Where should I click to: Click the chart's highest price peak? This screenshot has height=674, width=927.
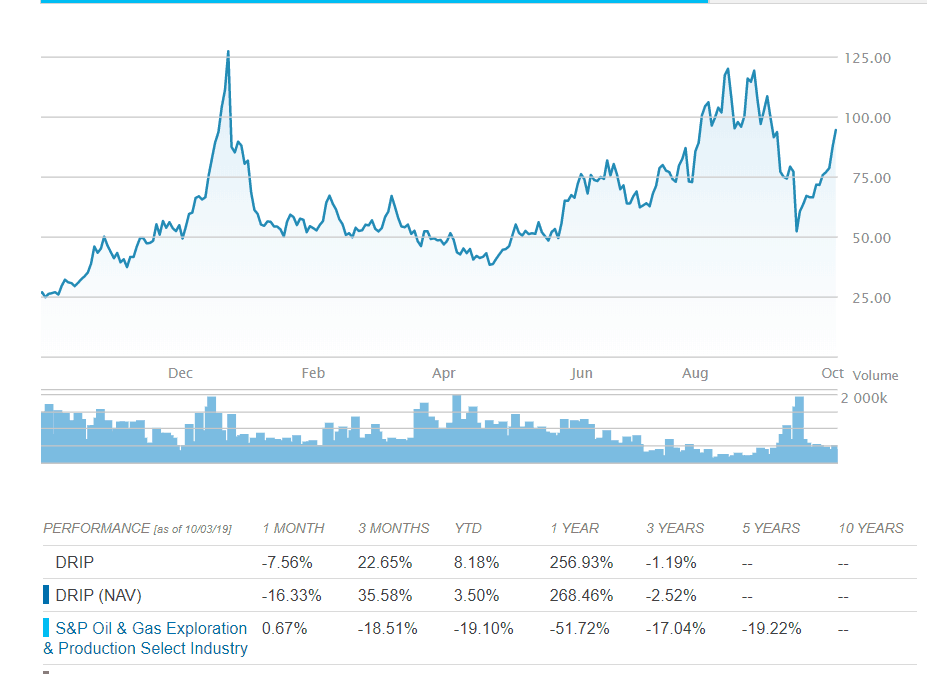[228, 49]
